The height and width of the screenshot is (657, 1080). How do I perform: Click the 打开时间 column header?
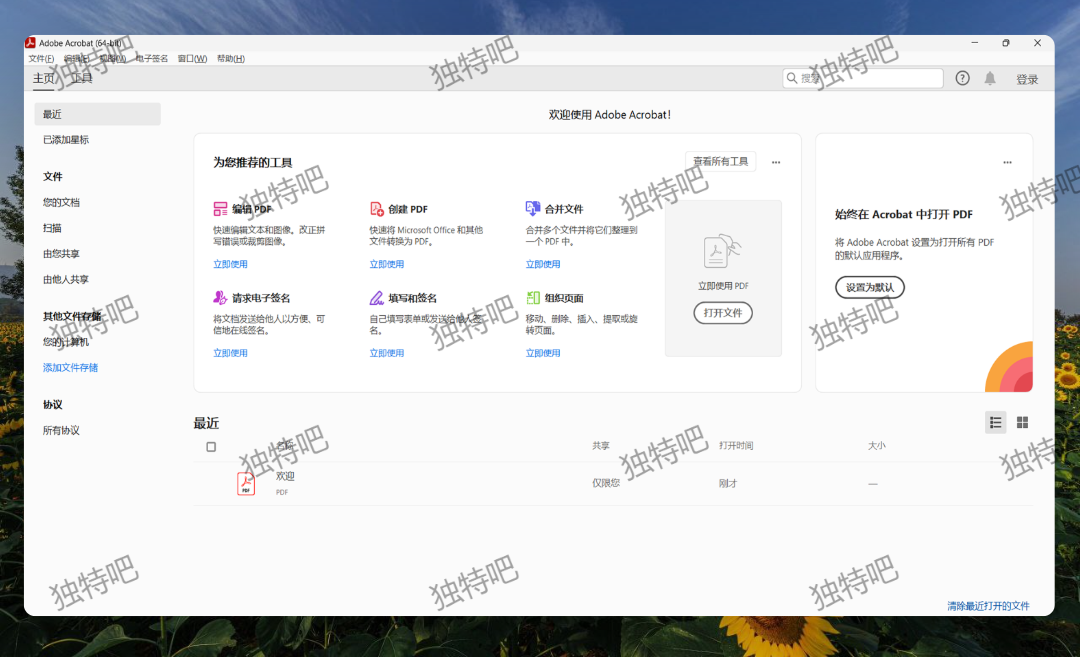coord(736,446)
